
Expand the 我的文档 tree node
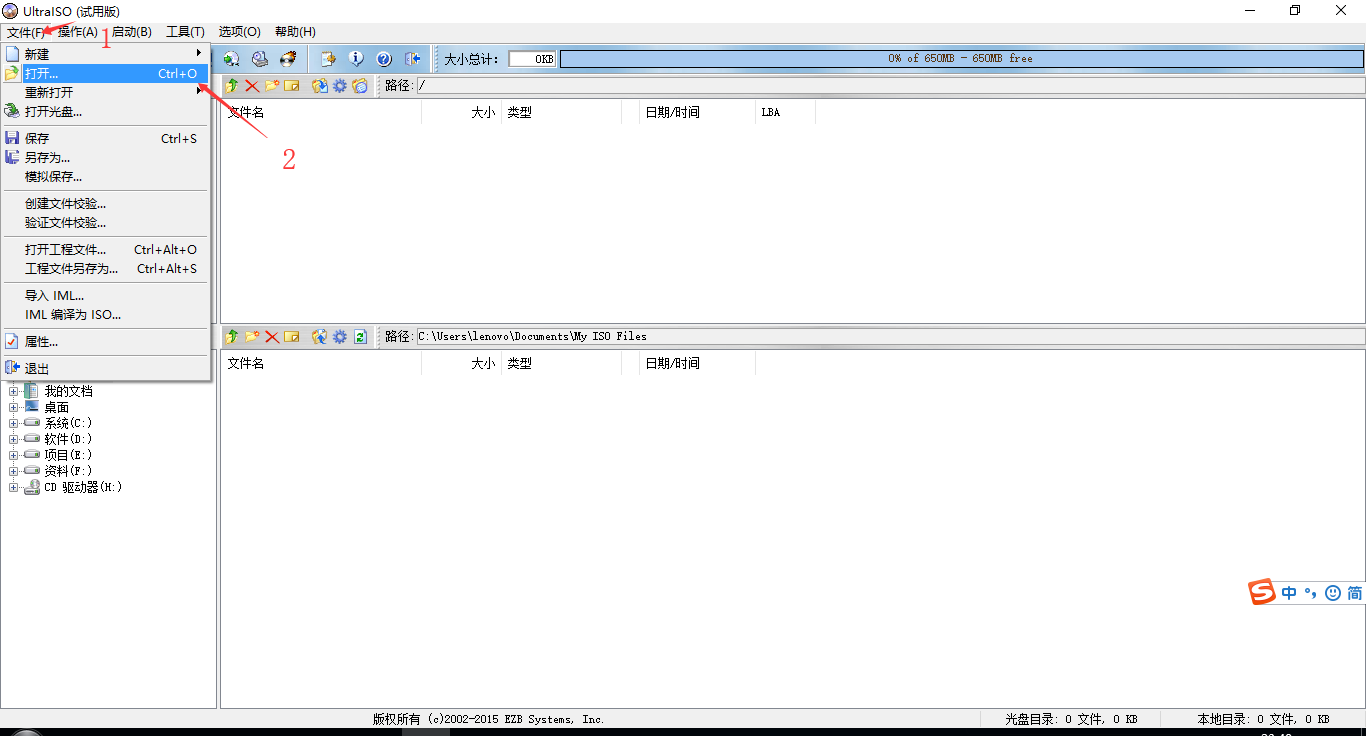tap(14, 392)
